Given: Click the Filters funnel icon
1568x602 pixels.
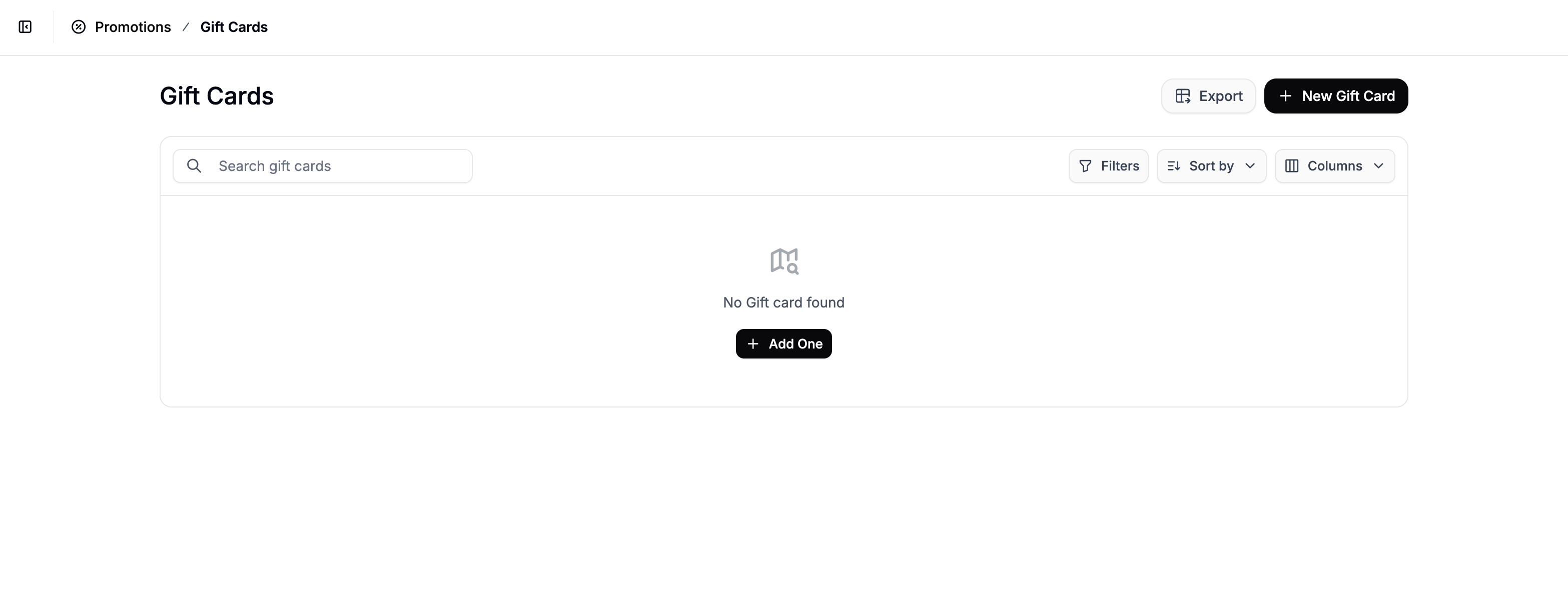Looking at the screenshot, I should coord(1085,166).
